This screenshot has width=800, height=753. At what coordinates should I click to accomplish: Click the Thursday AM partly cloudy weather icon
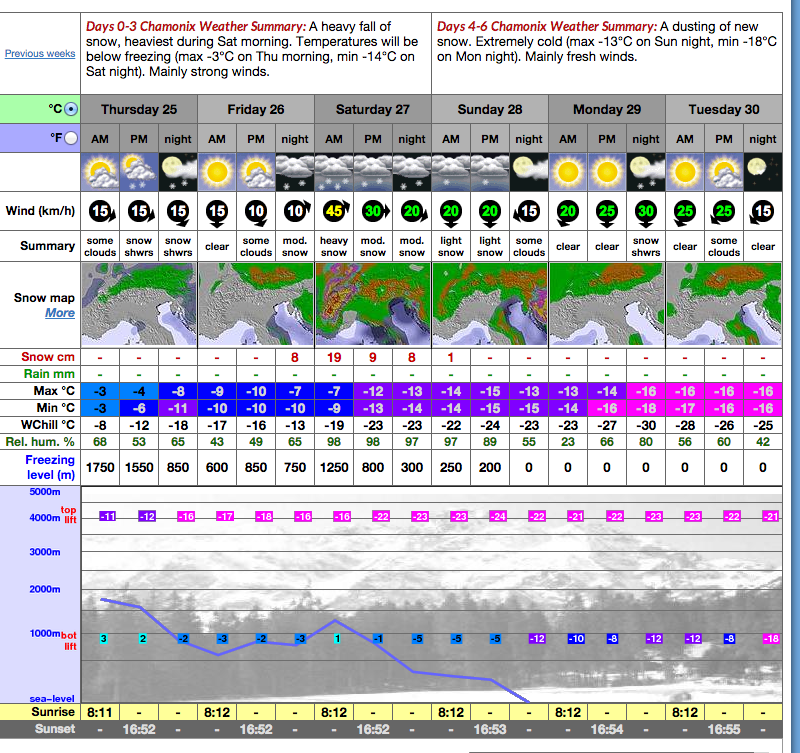[100, 172]
